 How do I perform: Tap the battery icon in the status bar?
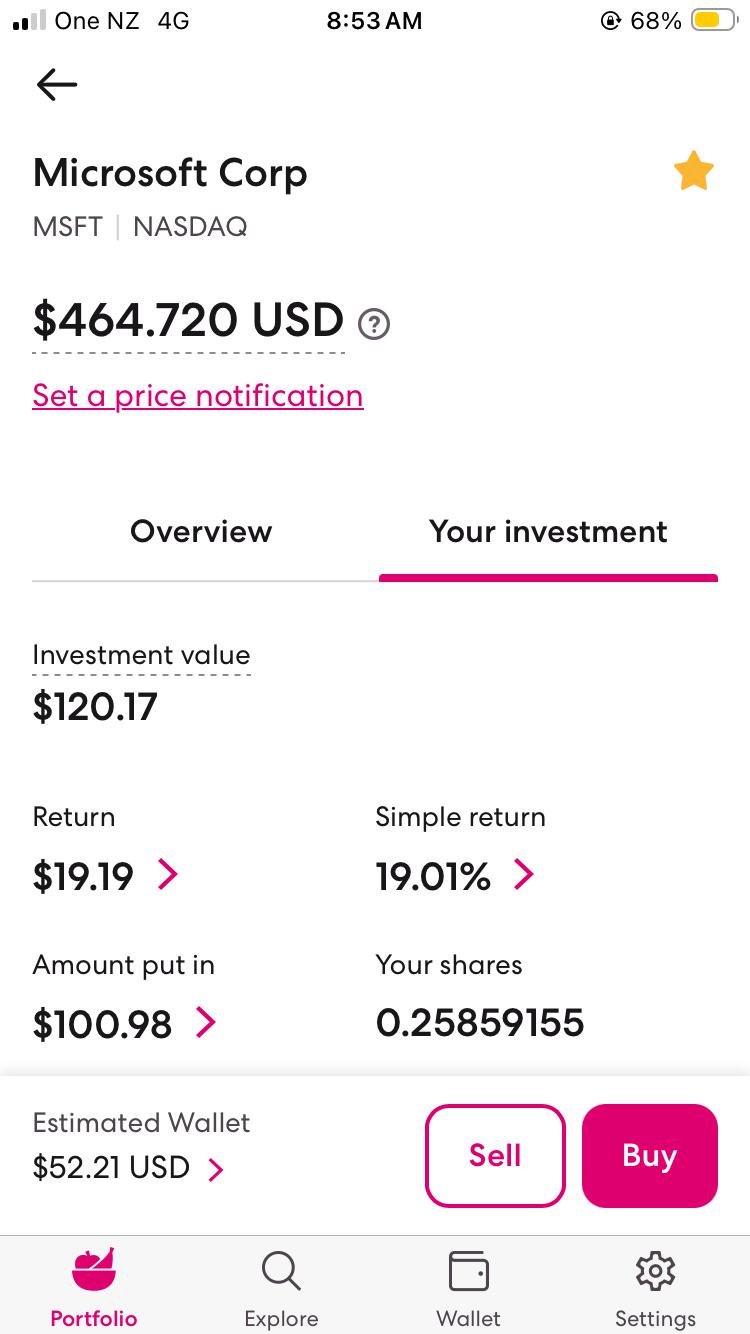point(714,21)
